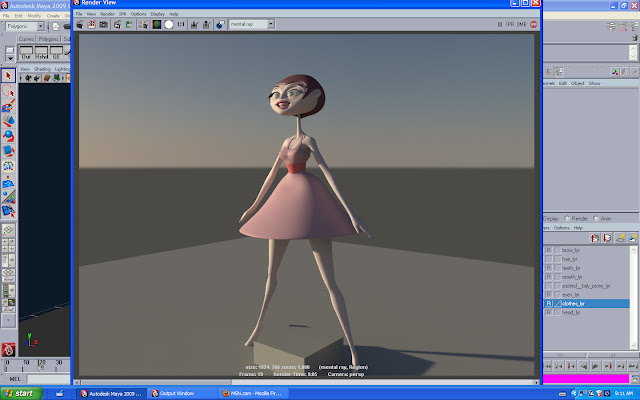Viewport: 640px width, 400px height.
Task: Click the Keep Image icon
Action: [x=195, y=24]
